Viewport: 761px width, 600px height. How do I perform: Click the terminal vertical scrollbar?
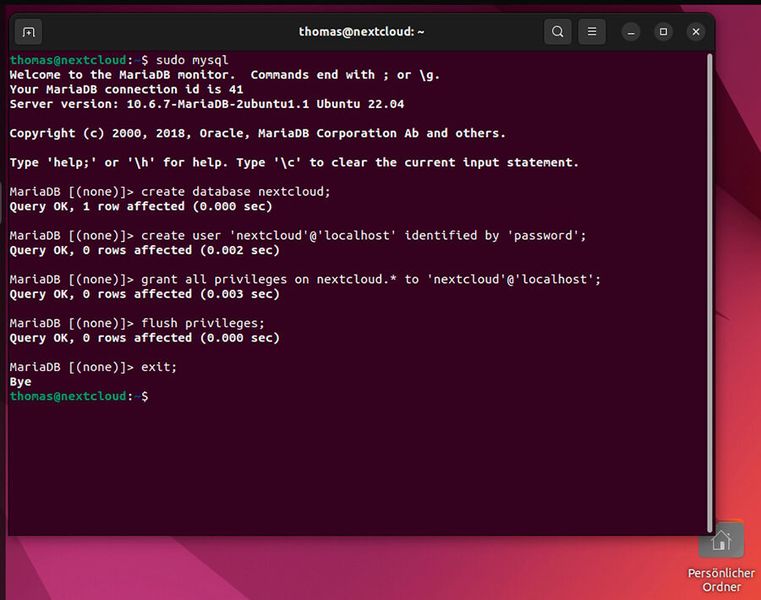tap(710, 293)
